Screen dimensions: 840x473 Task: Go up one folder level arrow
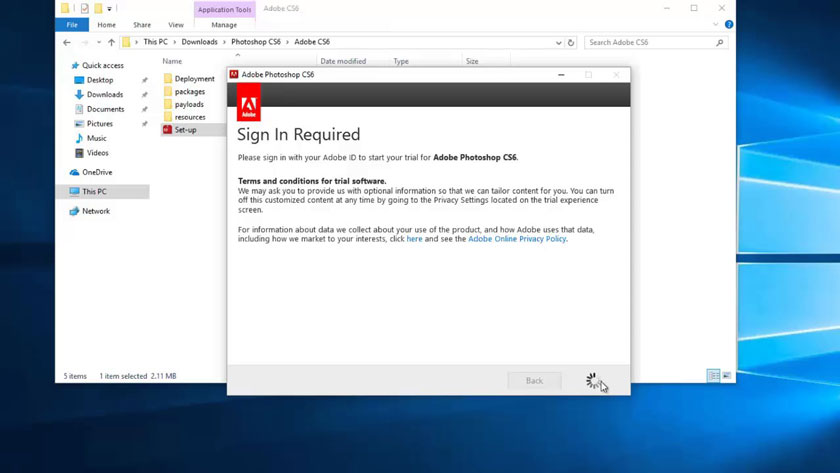[111, 42]
